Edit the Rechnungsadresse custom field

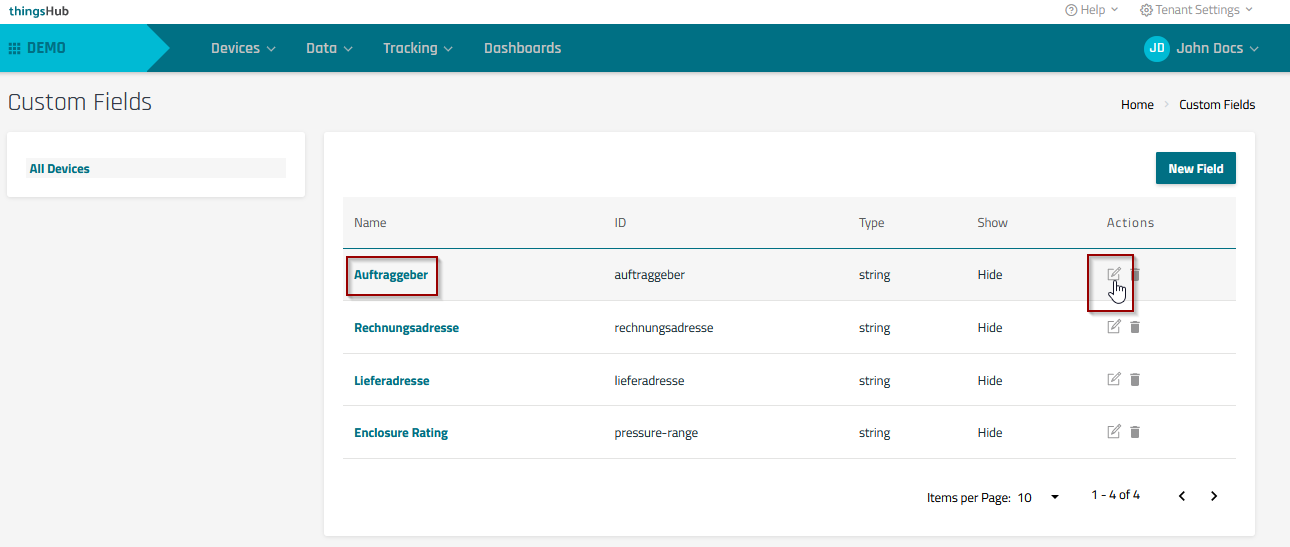click(1114, 327)
